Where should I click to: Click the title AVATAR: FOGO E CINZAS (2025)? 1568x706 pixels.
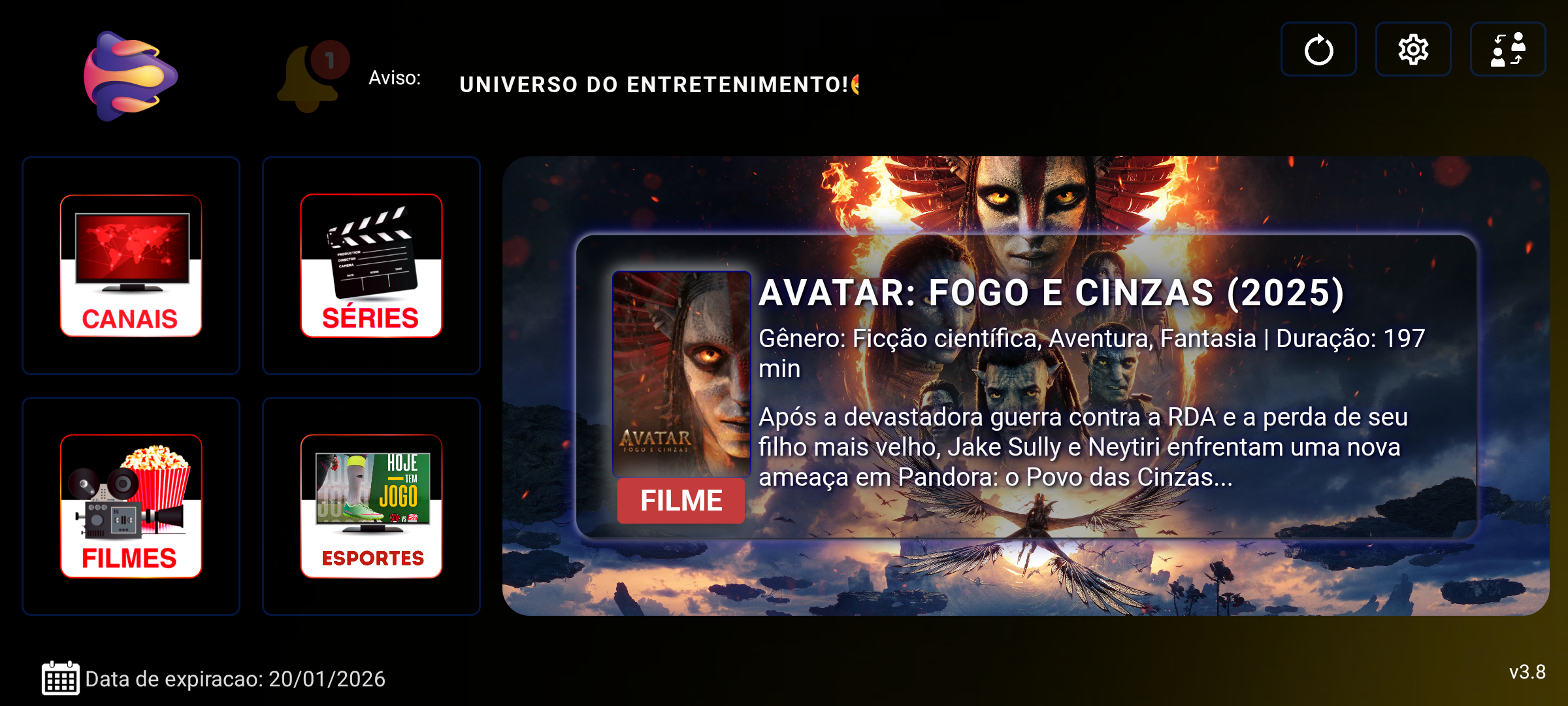(x=1051, y=292)
